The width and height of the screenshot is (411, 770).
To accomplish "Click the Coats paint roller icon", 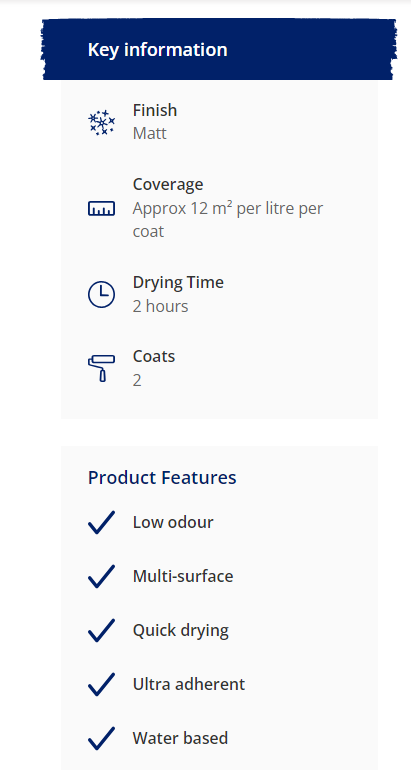I will tap(102, 368).
